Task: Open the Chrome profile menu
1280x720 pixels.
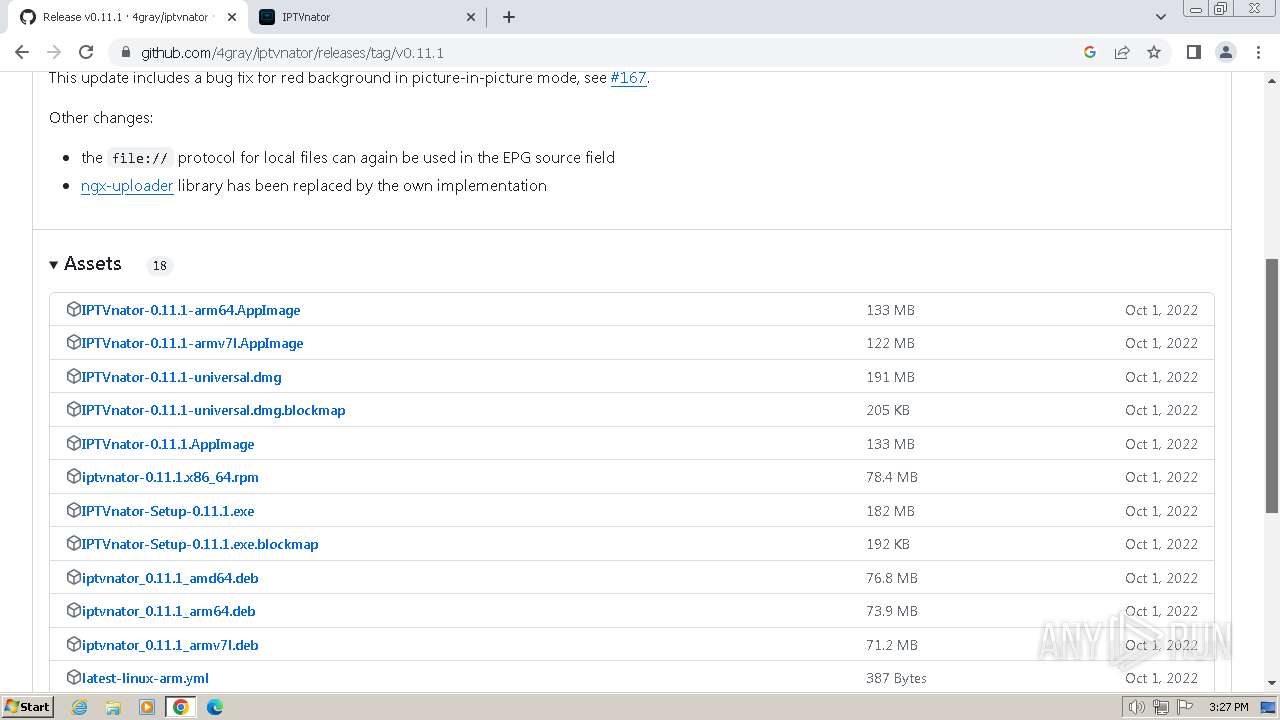Action: coord(1226,52)
